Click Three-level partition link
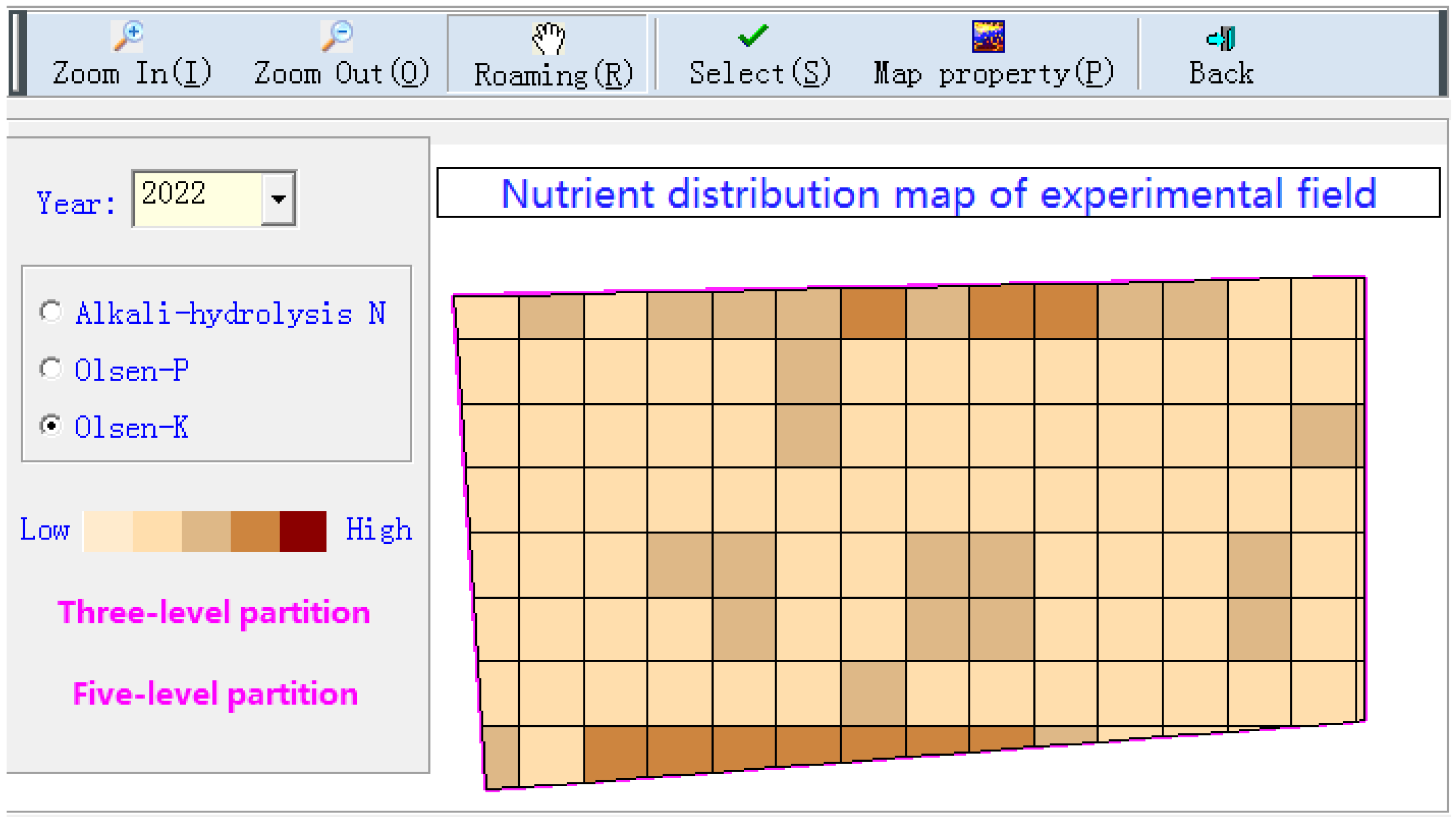Image resolution: width=1456 pixels, height=821 pixels. pyautogui.click(x=213, y=612)
